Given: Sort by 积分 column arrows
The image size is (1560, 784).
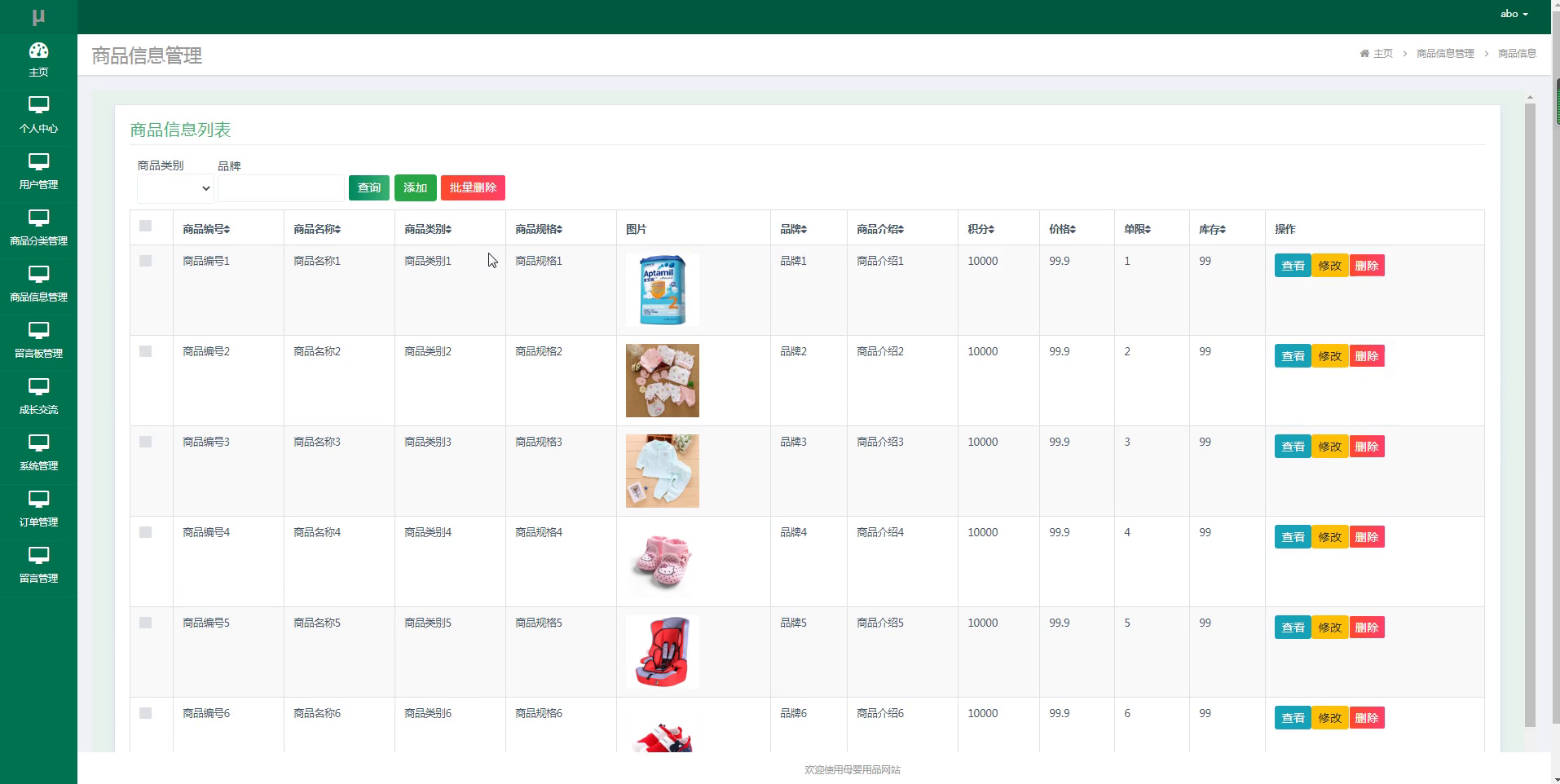Looking at the screenshot, I should (x=991, y=230).
